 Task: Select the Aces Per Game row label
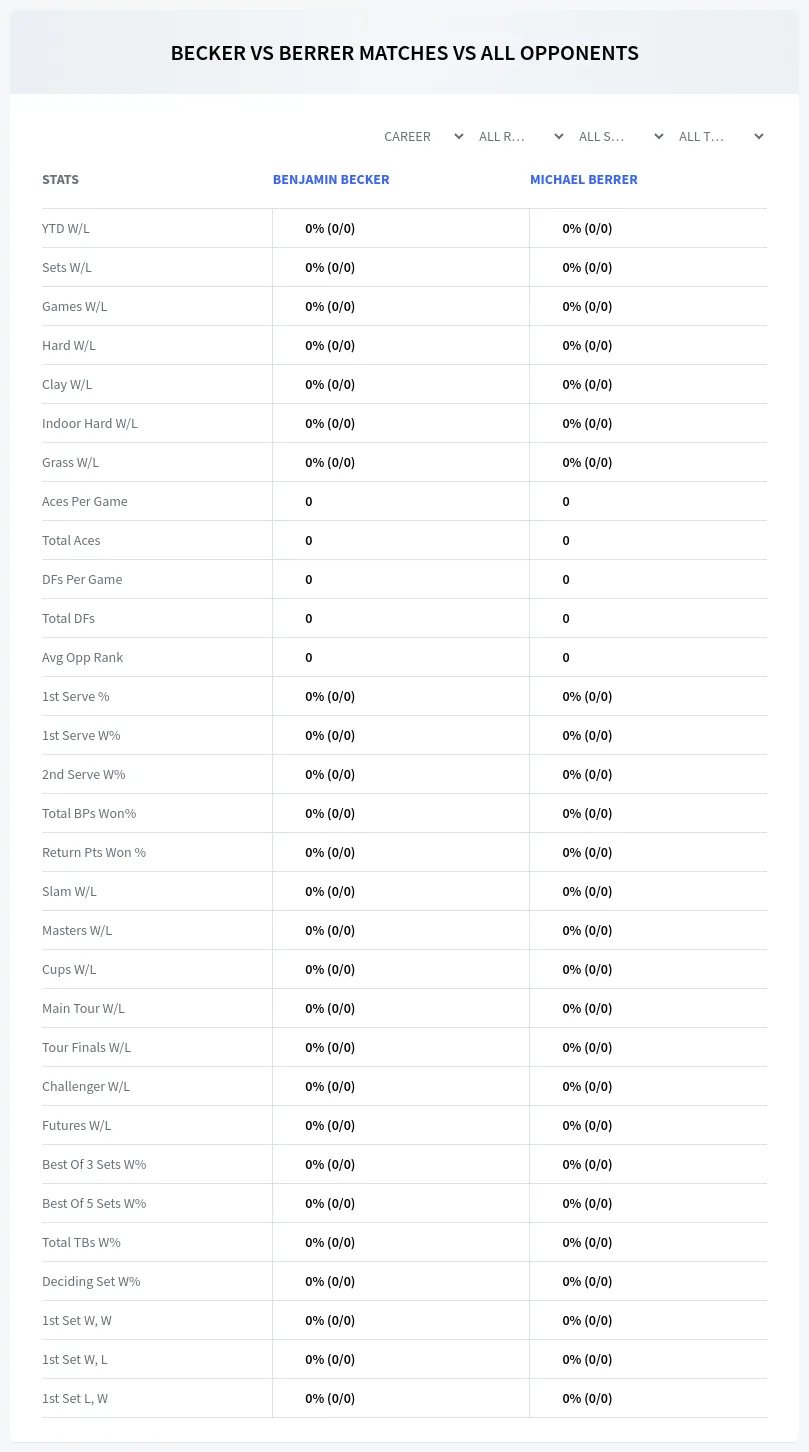pyautogui.click(x=85, y=501)
